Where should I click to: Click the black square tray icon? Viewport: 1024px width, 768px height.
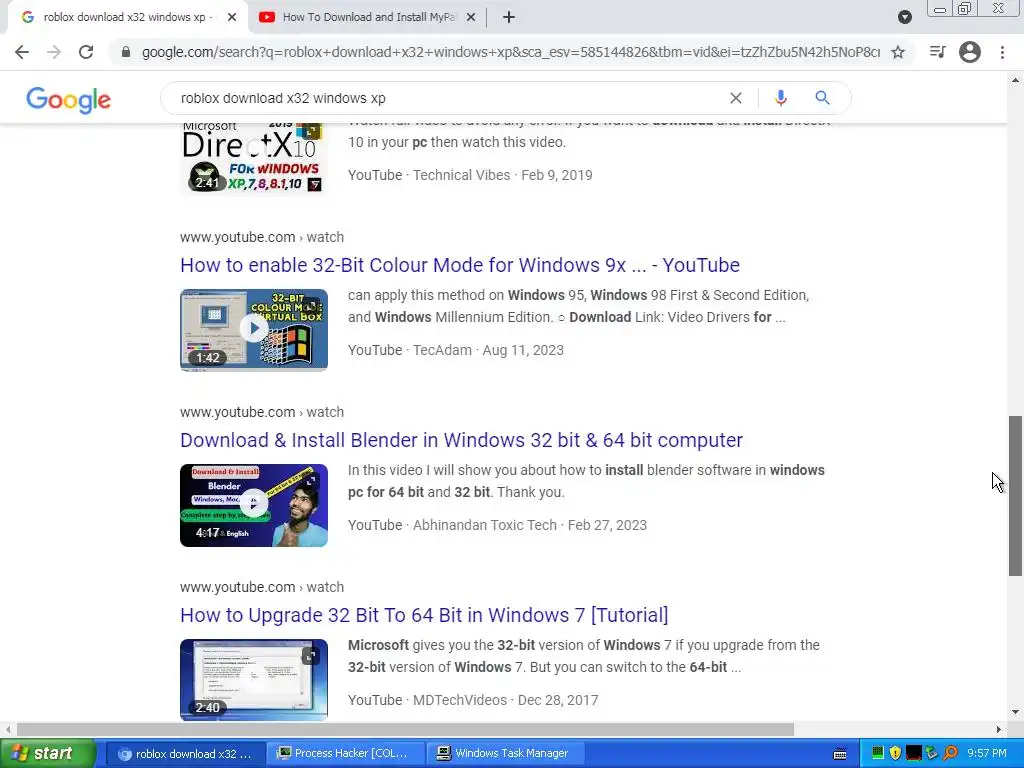pos(914,753)
